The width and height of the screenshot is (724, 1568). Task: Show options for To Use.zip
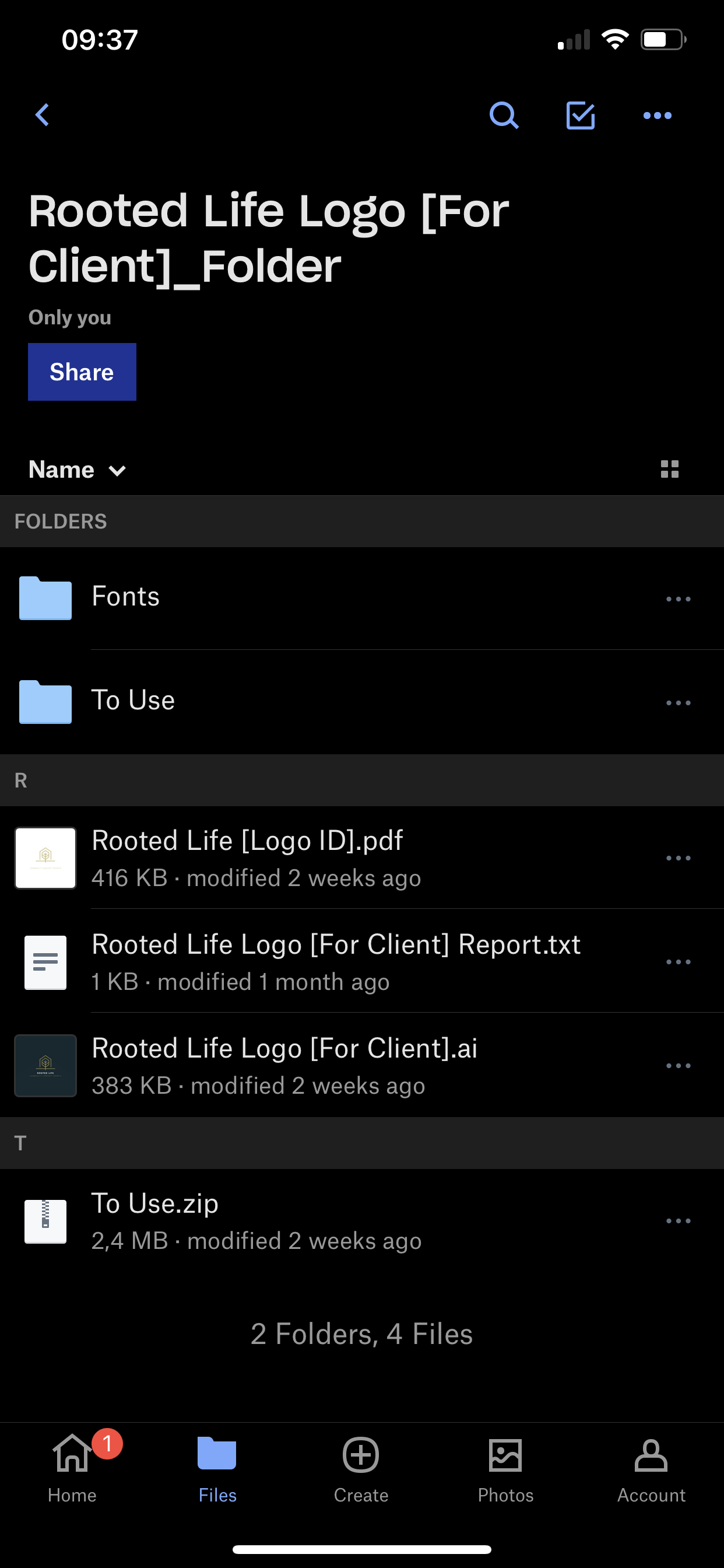678,1221
